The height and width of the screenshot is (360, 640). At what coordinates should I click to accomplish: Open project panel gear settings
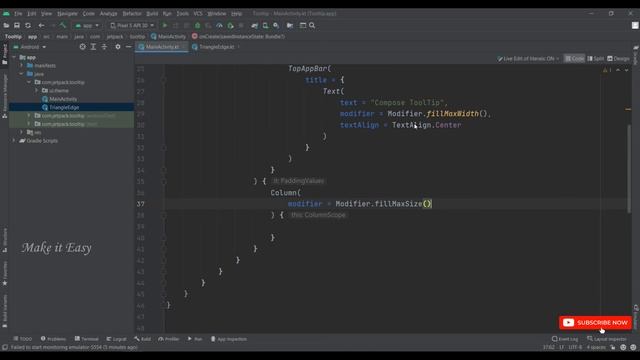tap(118, 47)
